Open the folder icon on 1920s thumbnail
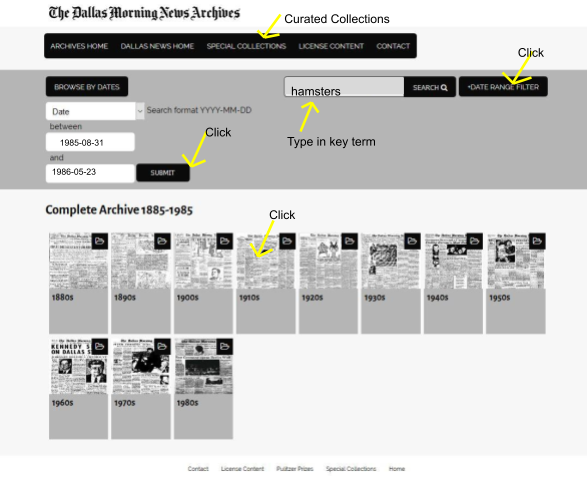The height and width of the screenshot is (477, 587). click(350, 241)
